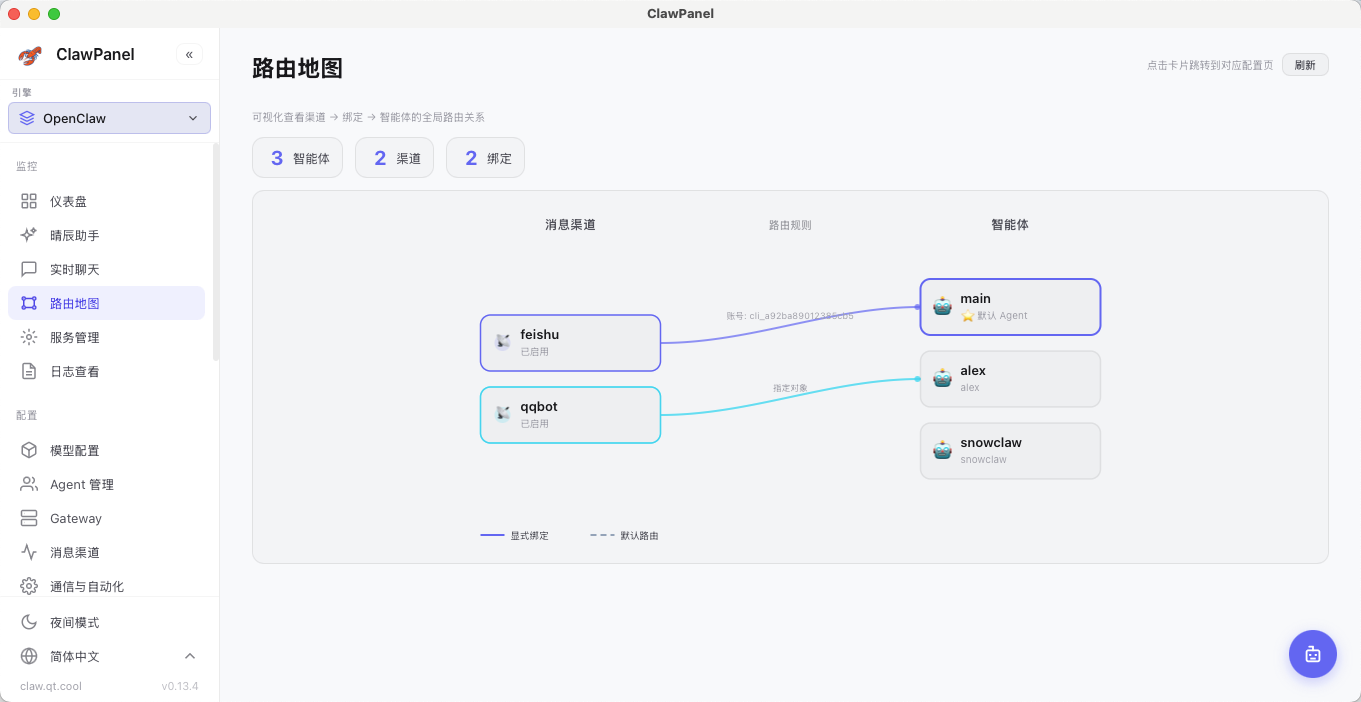
Task: Toggle 夜间模式 night mode
Action: 74,622
